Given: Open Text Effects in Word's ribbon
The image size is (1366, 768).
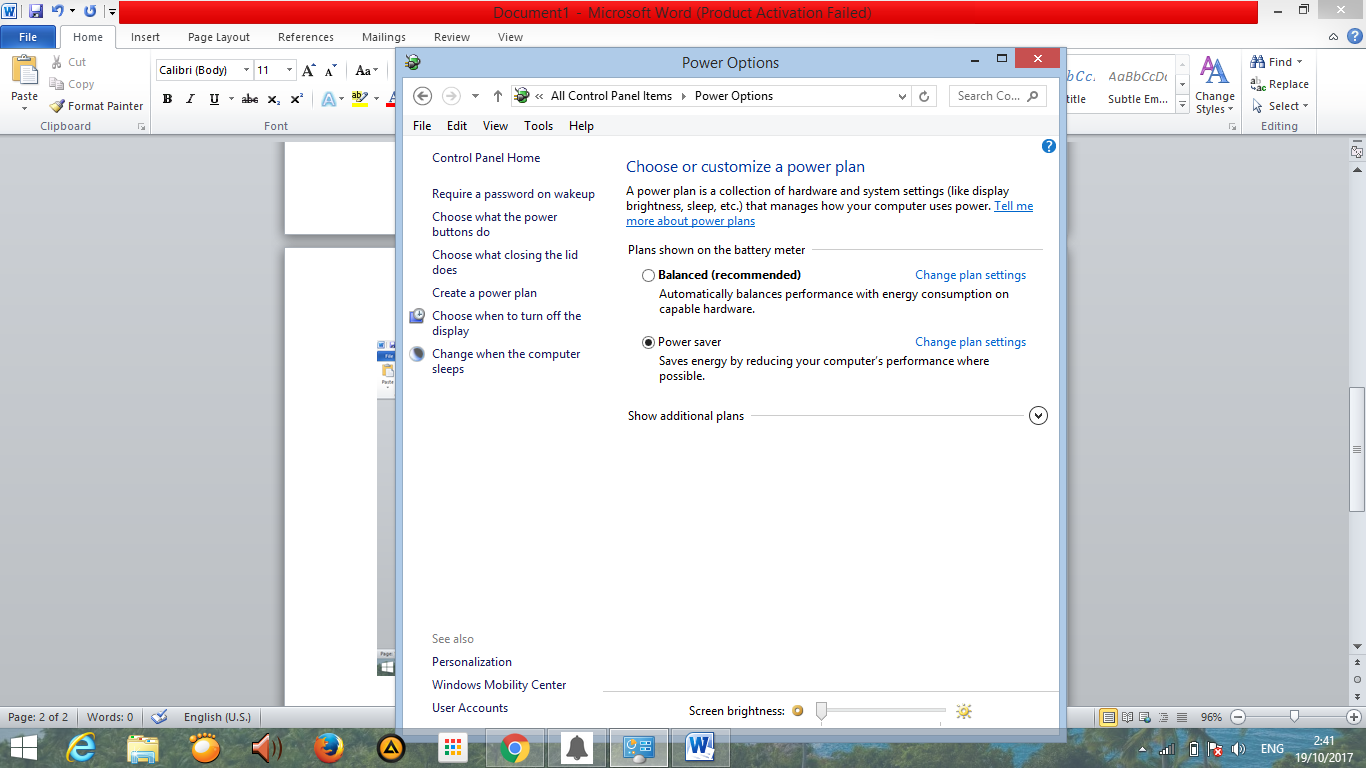Looking at the screenshot, I should (x=328, y=99).
